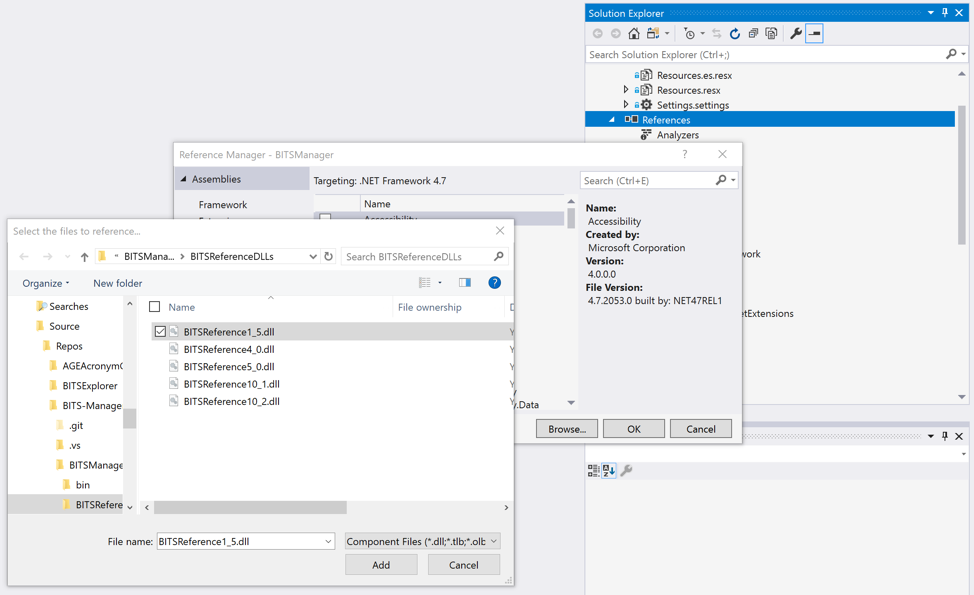Sort by the Name column in the file dialog
This screenshot has width=974, height=595.
[181, 307]
